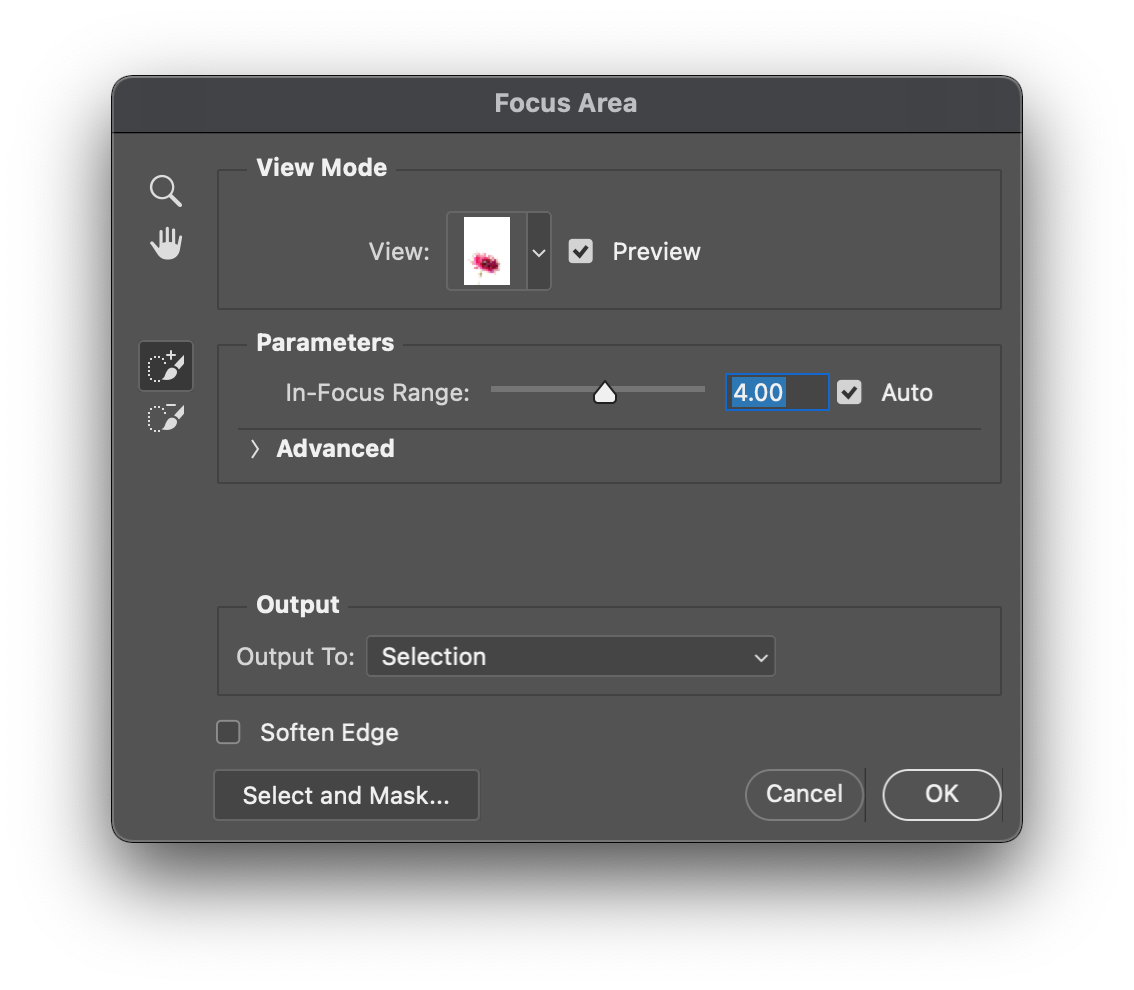Cancel the Focus Area dialog
Image resolution: width=1134 pixels, height=990 pixels.
804,794
